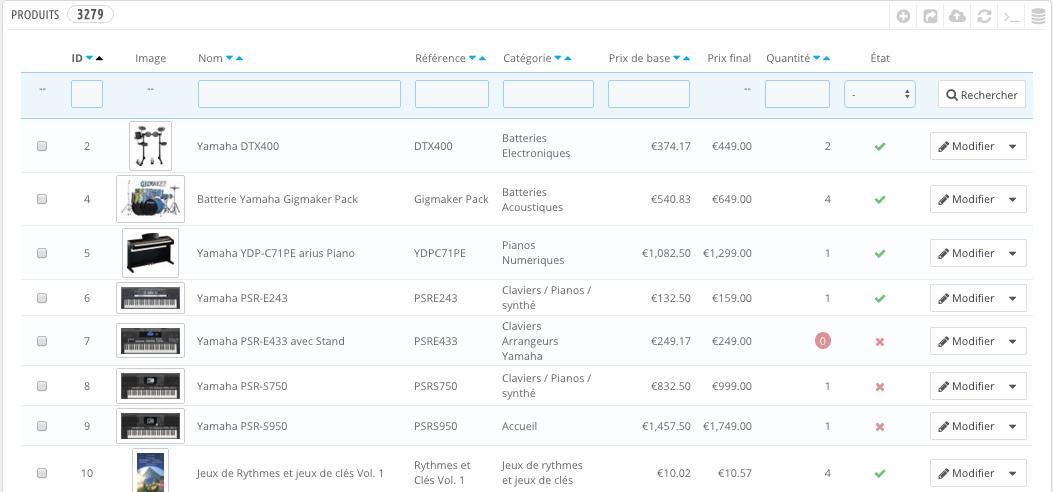Viewport: 1053px width, 492px height.
Task: Check the Jeux de Rythmes row box
Action: coord(42,473)
